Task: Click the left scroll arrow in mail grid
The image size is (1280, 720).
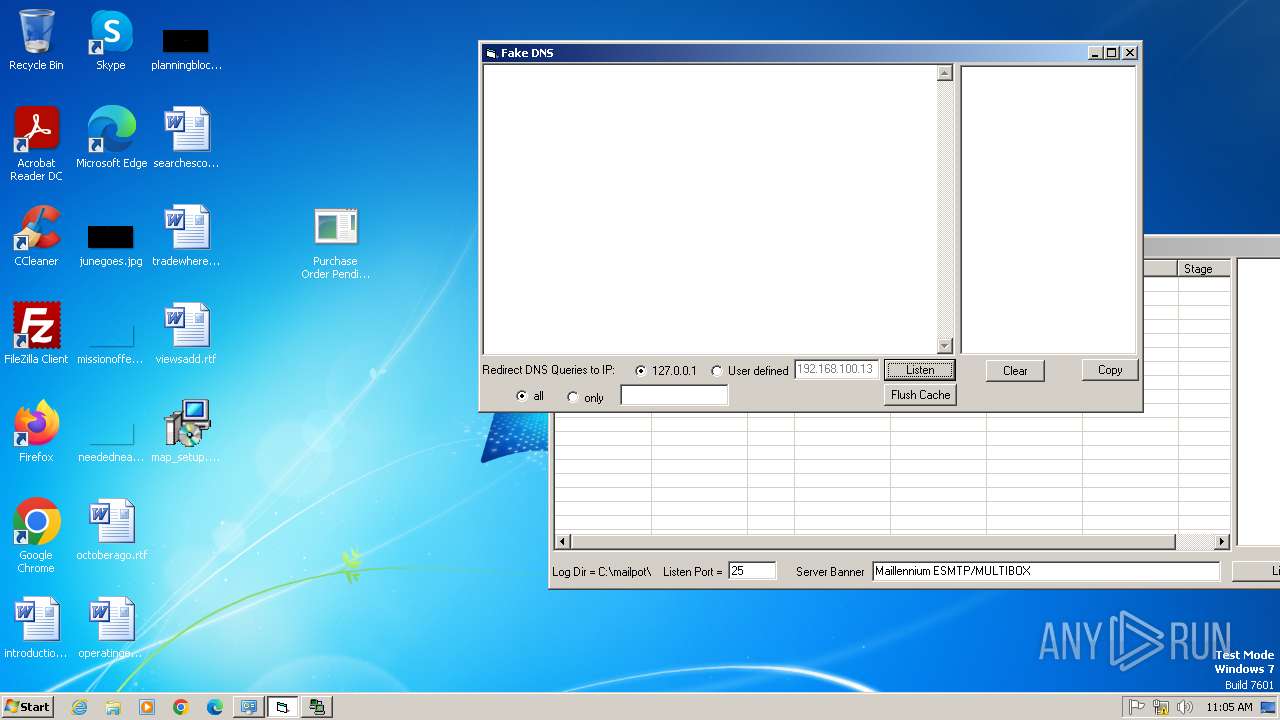Action: coord(563,542)
